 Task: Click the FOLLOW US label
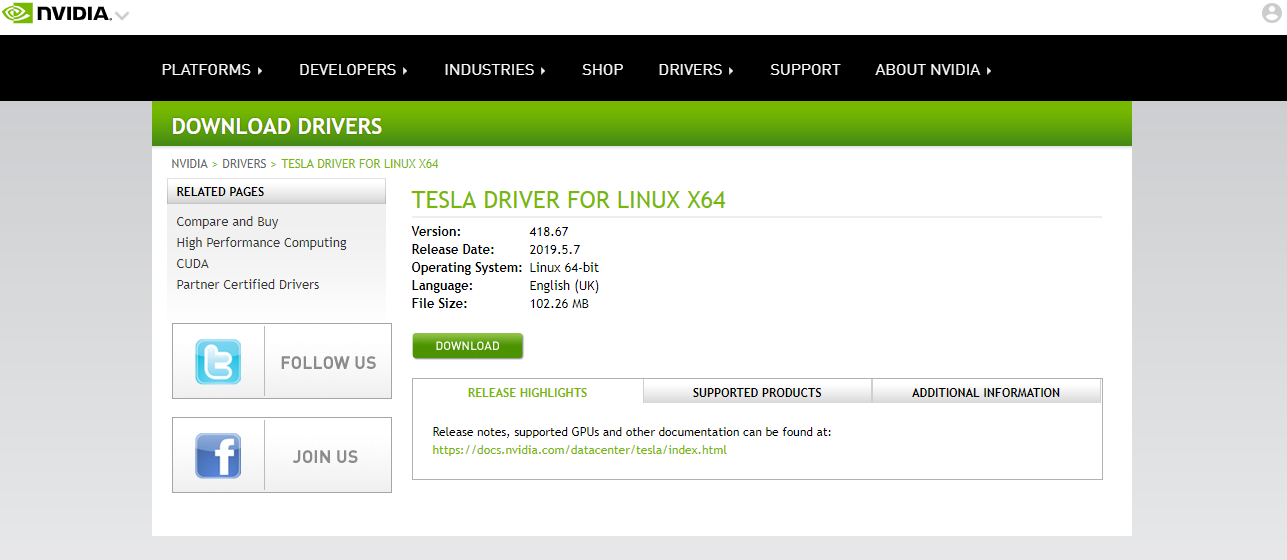(x=328, y=363)
